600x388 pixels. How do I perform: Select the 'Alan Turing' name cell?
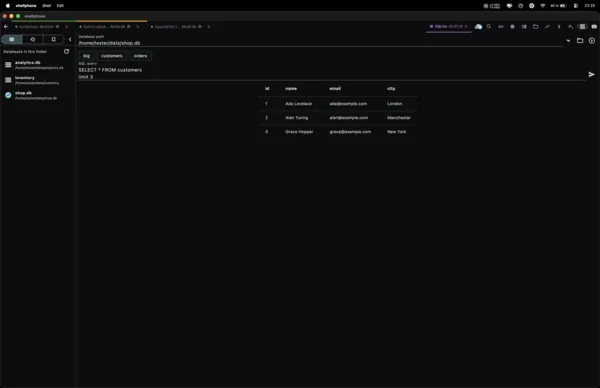(297, 118)
